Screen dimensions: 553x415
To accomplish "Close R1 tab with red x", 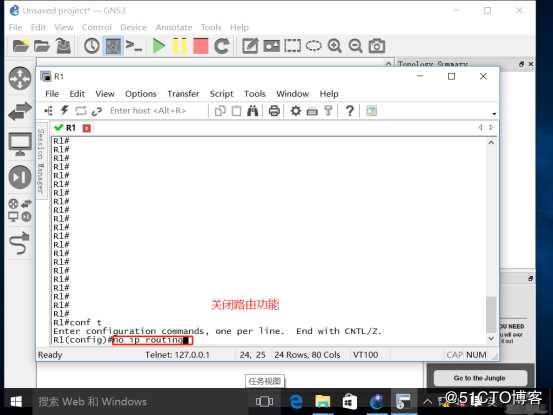I will [87, 128].
